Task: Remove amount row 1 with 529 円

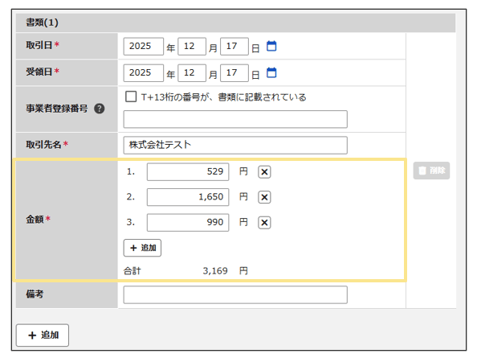Action: [264, 172]
